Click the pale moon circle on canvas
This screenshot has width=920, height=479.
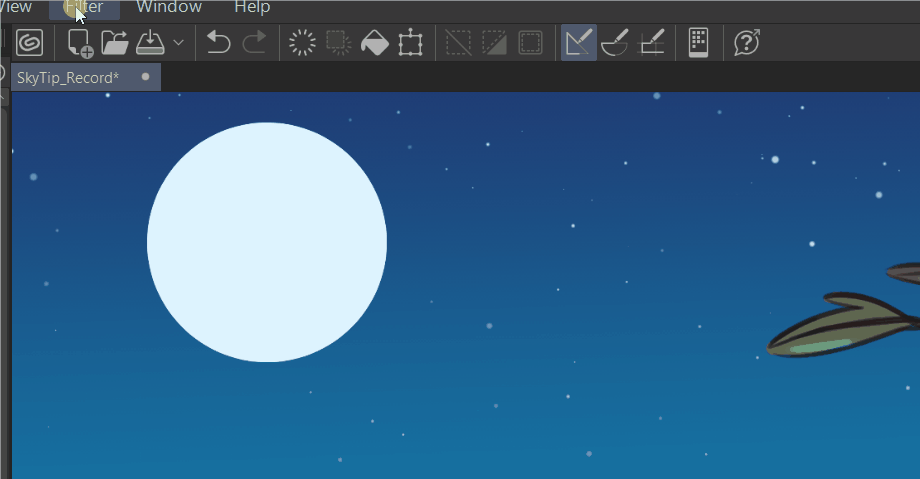coord(267,242)
